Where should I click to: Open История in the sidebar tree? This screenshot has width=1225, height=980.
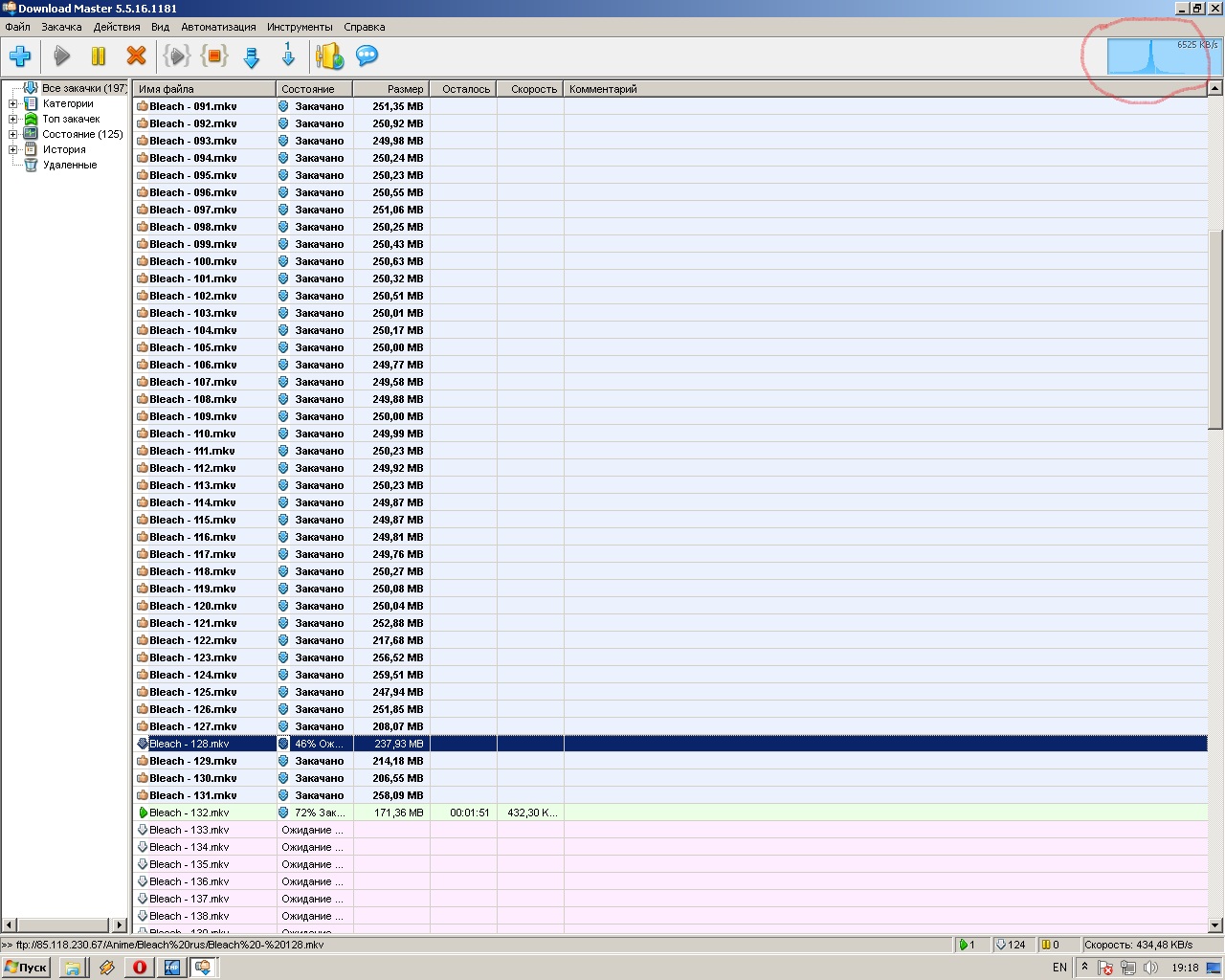coord(64,149)
